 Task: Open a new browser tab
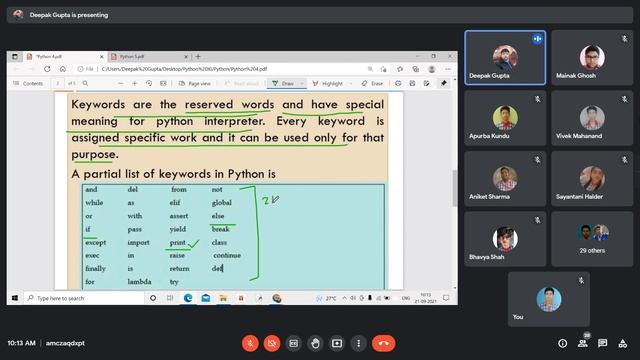pyautogui.click(x=198, y=56)
